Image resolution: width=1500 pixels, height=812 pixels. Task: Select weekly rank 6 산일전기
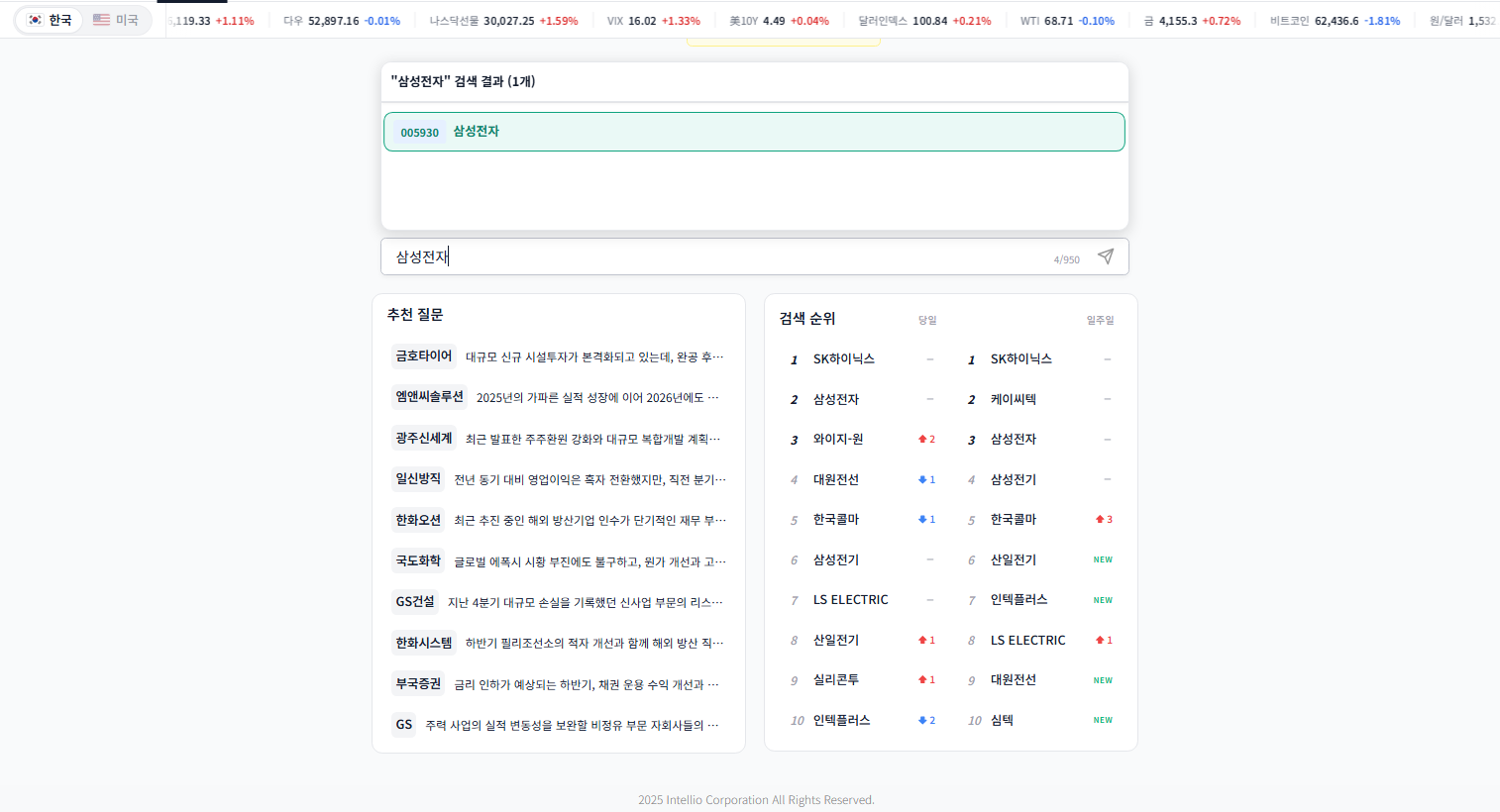[1039, 559]
